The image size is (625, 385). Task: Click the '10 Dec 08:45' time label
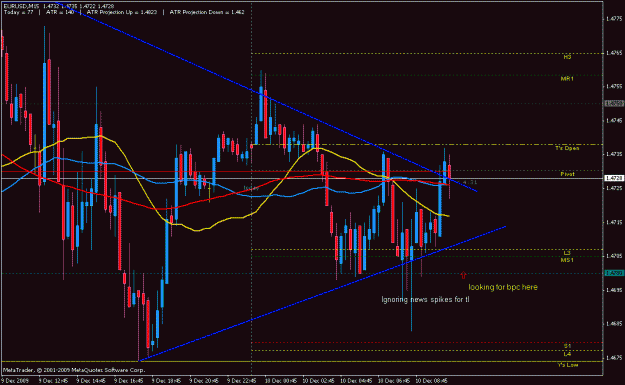coord(432,381)
